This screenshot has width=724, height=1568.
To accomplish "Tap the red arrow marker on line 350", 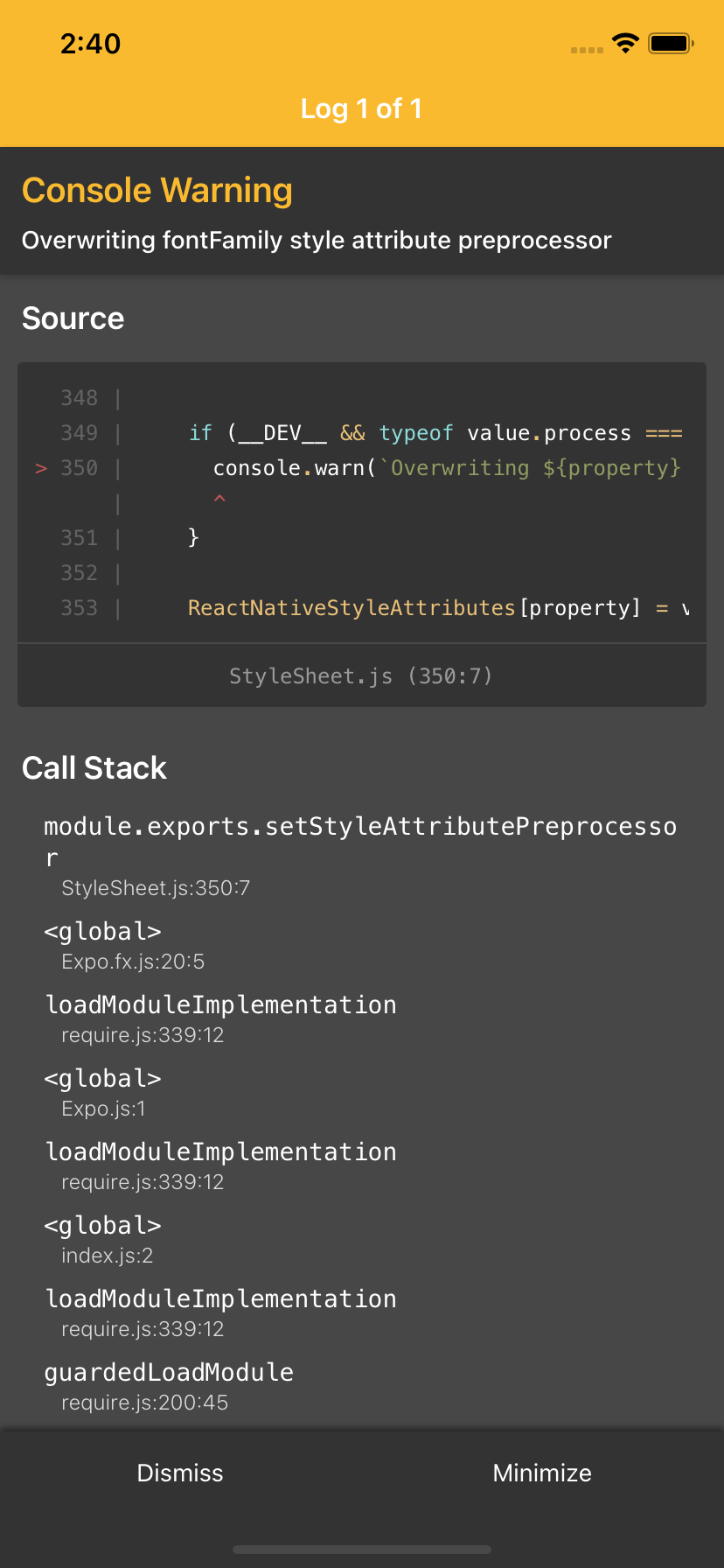I will [x=41, y=468].
